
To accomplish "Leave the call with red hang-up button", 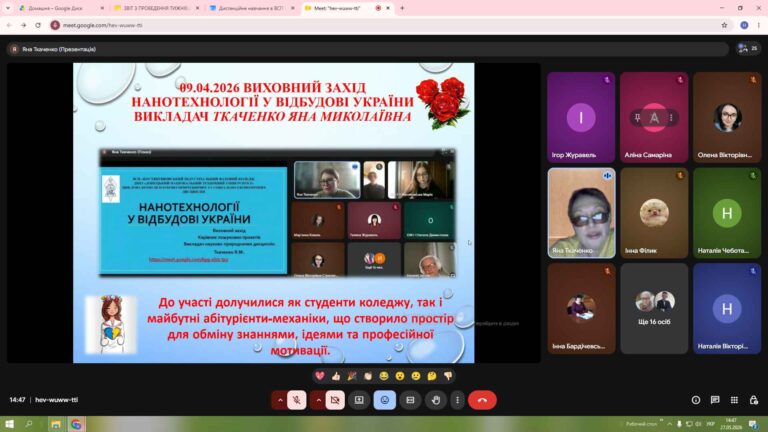I will click(482, 400).
